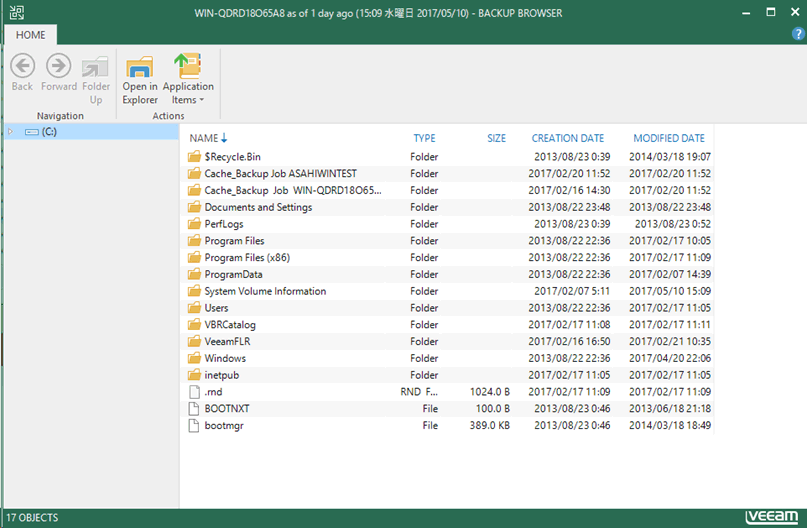
Task: Select the C: drive icon in tree
Action: 32,132
